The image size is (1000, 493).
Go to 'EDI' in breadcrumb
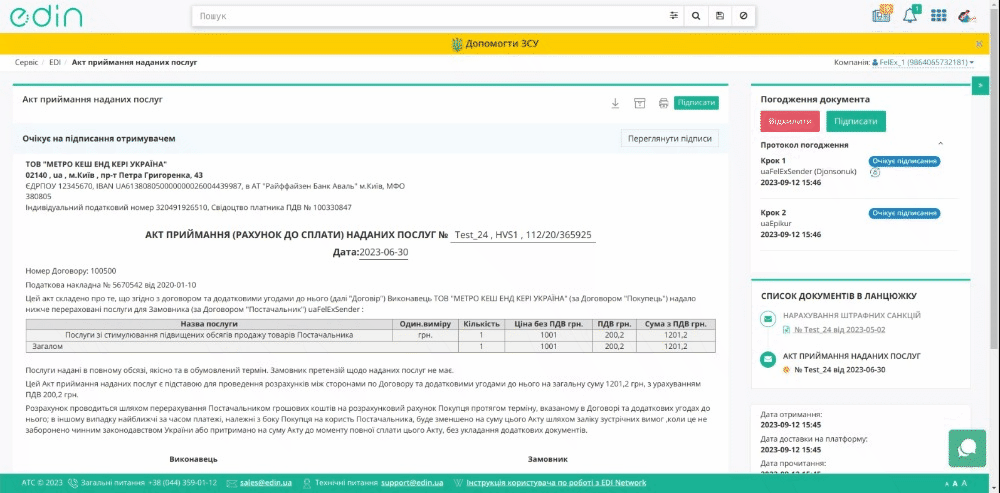click(x=55, y=63)
